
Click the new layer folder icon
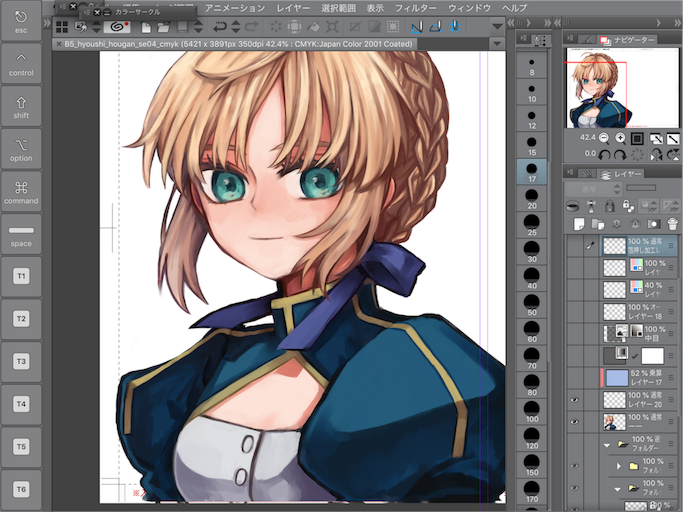(598, 224)
